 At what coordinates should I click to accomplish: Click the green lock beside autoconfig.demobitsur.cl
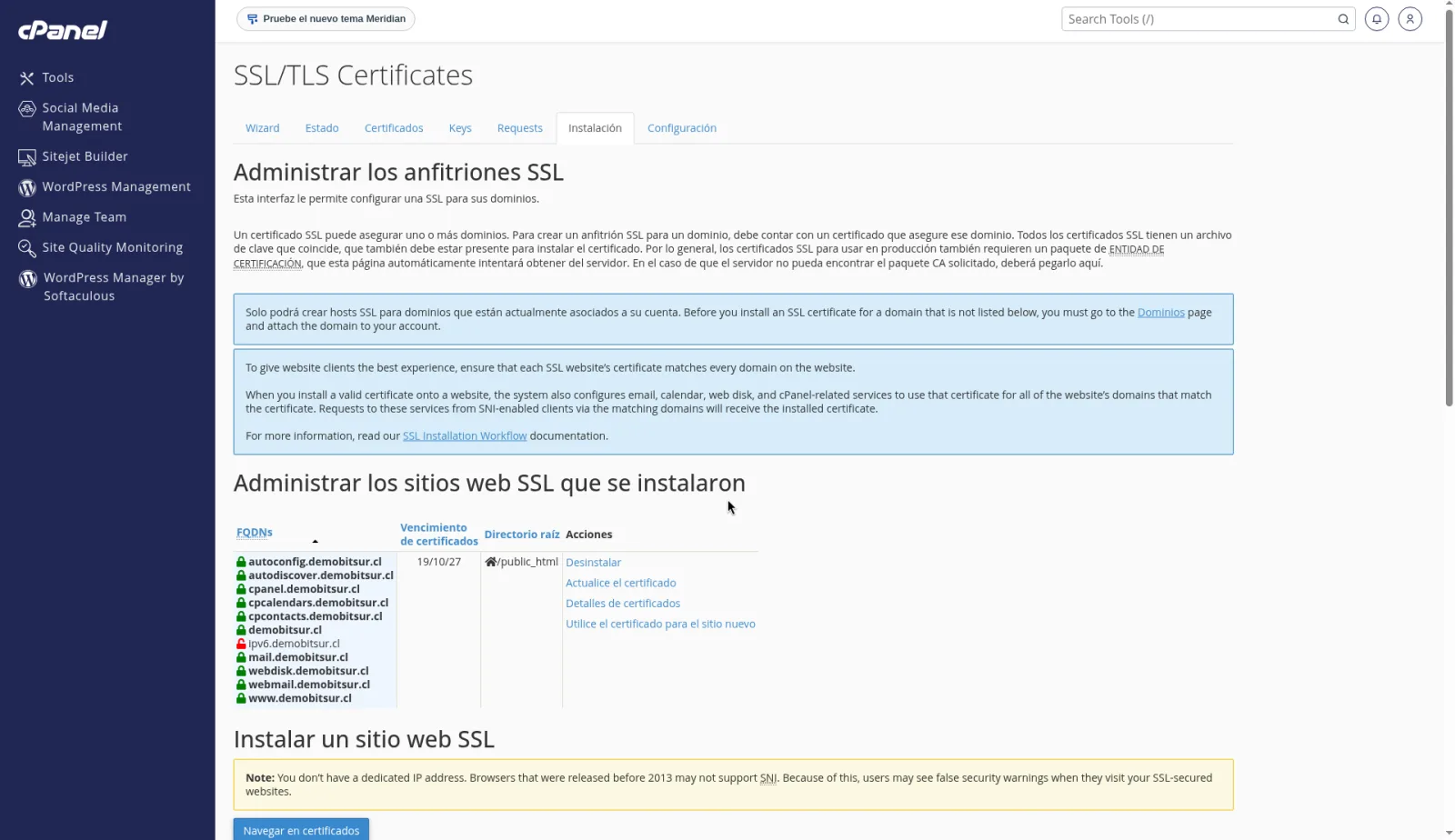(241, 562)
